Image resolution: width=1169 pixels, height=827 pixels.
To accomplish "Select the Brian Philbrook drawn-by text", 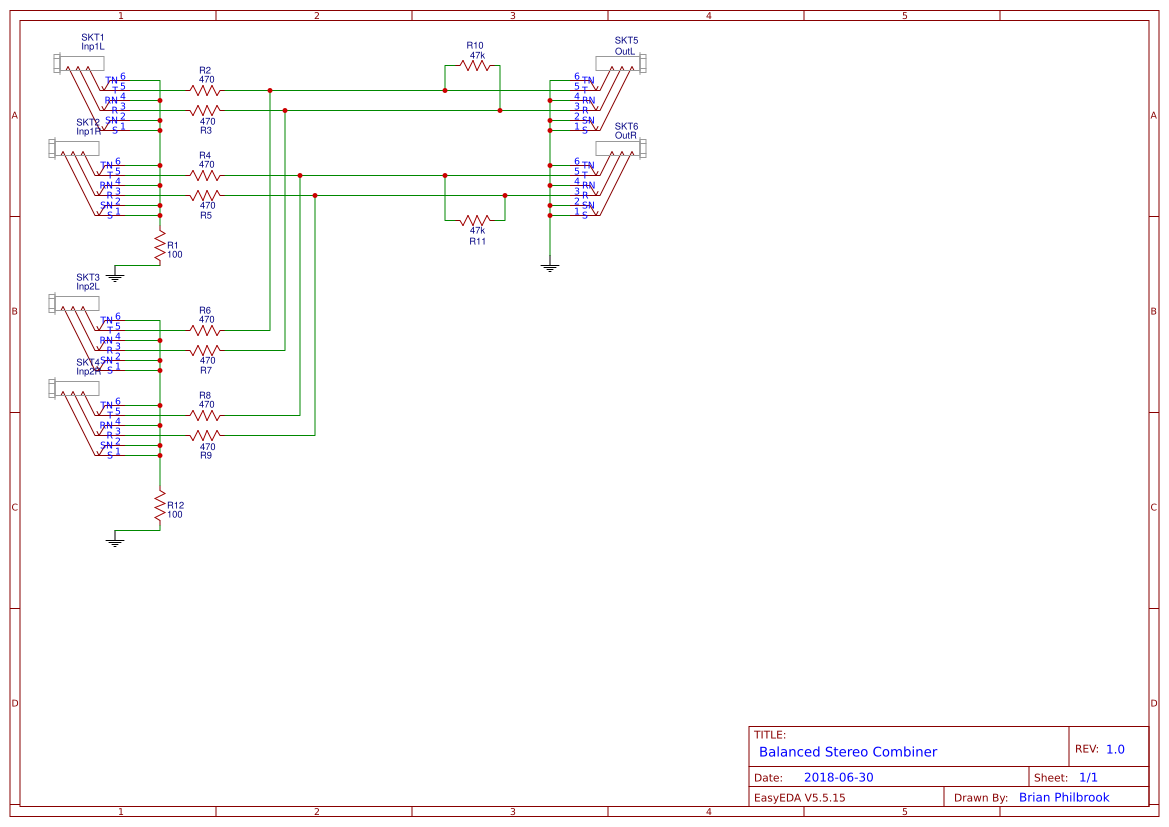I will (1063, 797).
